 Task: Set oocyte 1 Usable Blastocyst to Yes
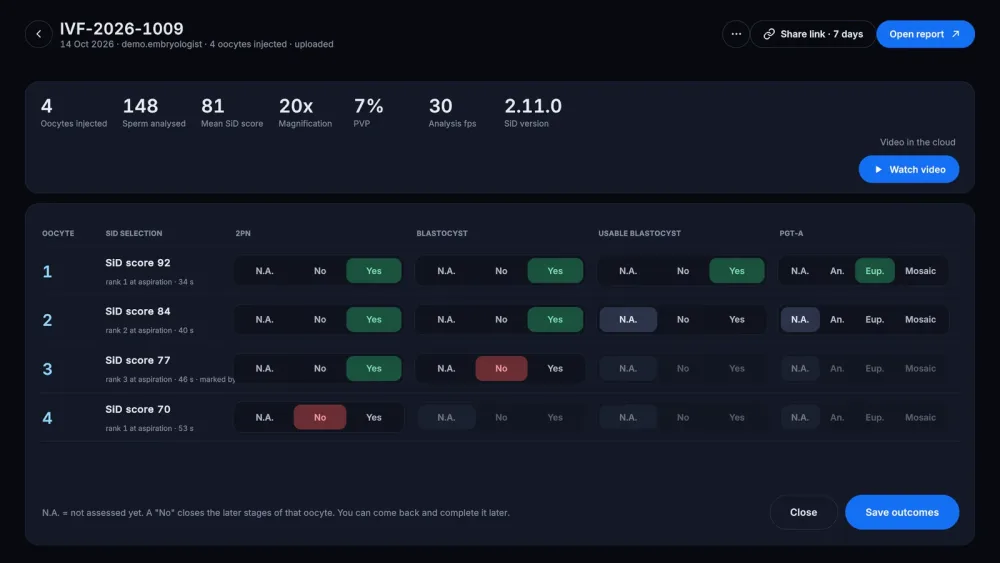tap(737, 271)
